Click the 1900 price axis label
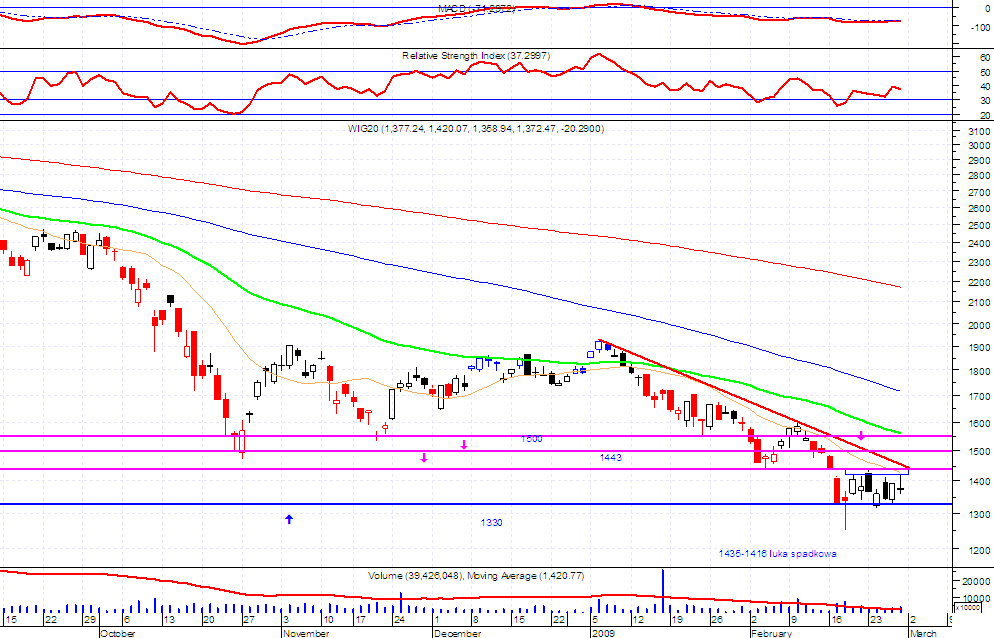This screenshot has height=638, width=994. coord(979,348)
